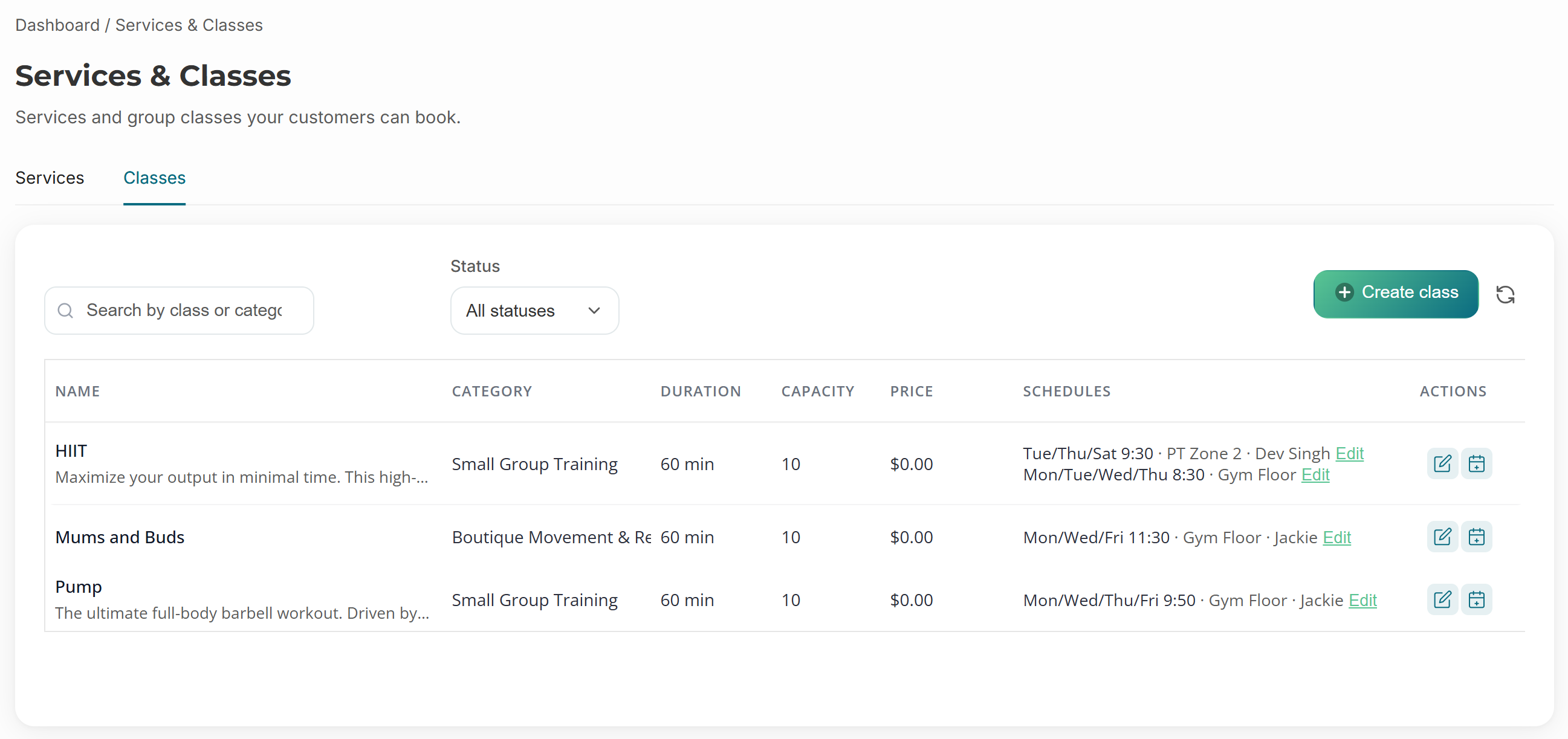Click the DURATION column header
Image resolution: width=1568 pixels, height=739 pixels.
click(x=701, y=391)
